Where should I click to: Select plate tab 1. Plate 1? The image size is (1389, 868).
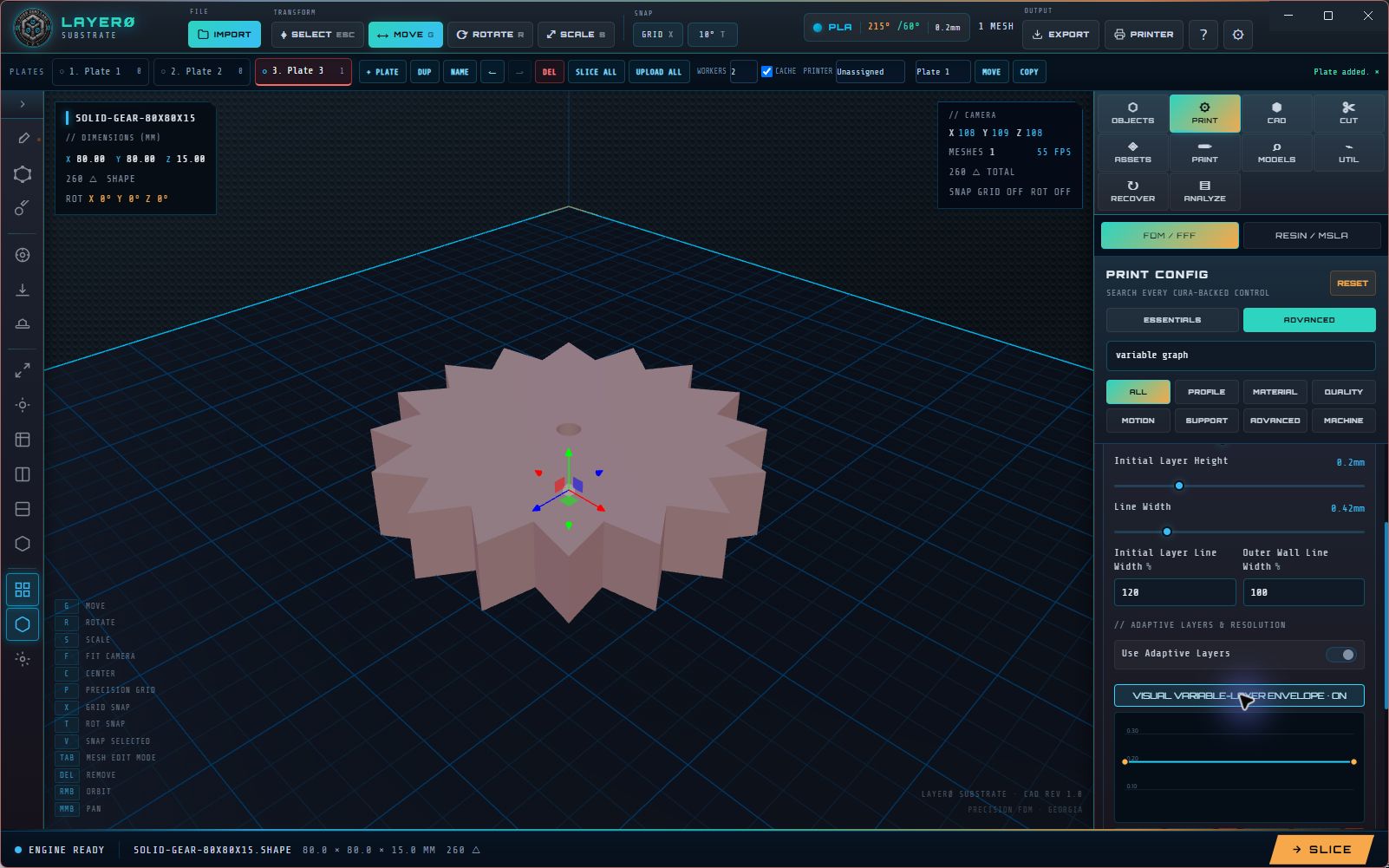[x=101, y=72]
